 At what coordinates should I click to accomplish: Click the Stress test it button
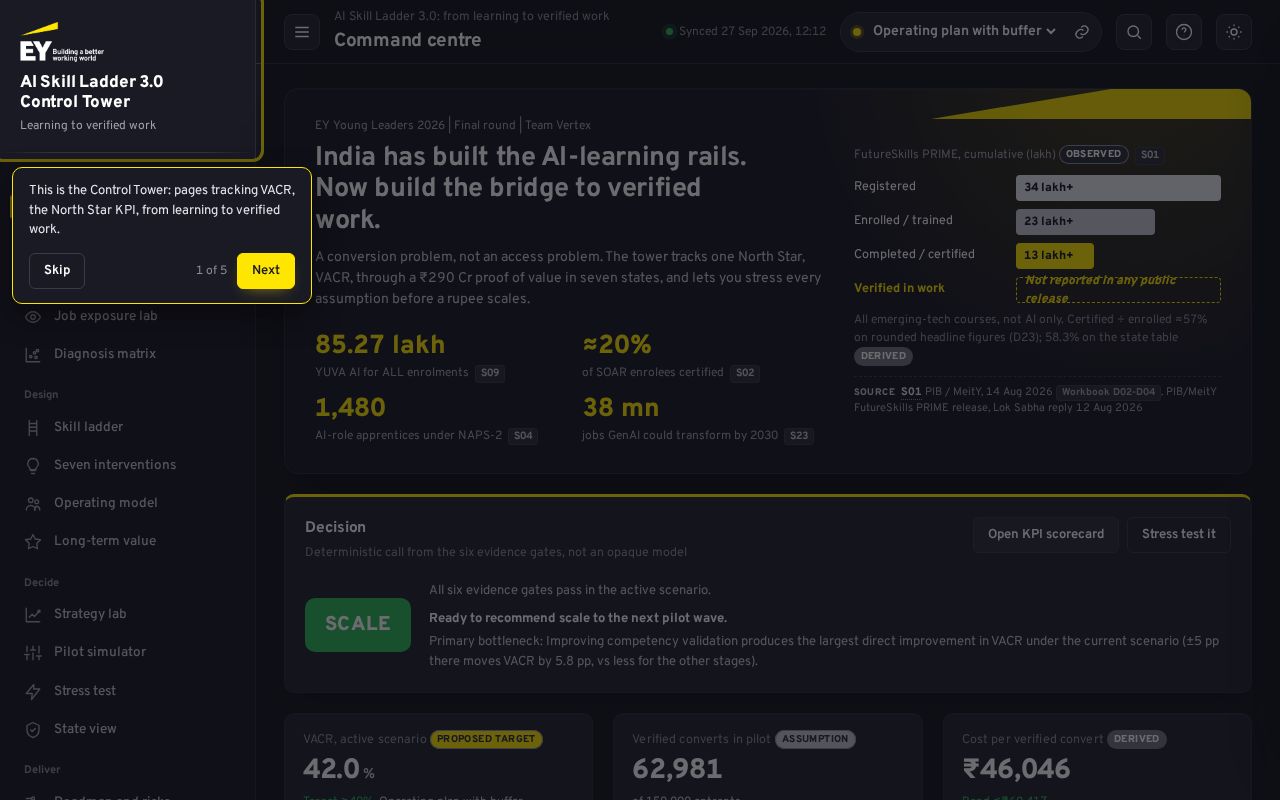click(x=1179, y=535)
